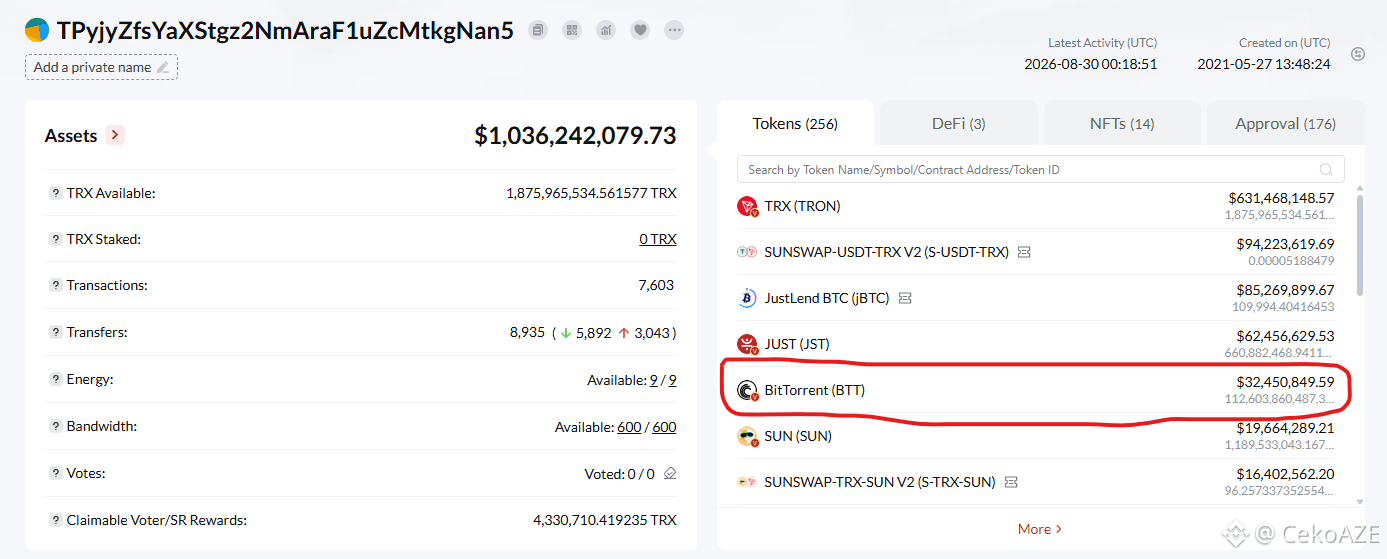
Task: Click the vote edit icon next to Voted
Action: click(x=670, y=473)
